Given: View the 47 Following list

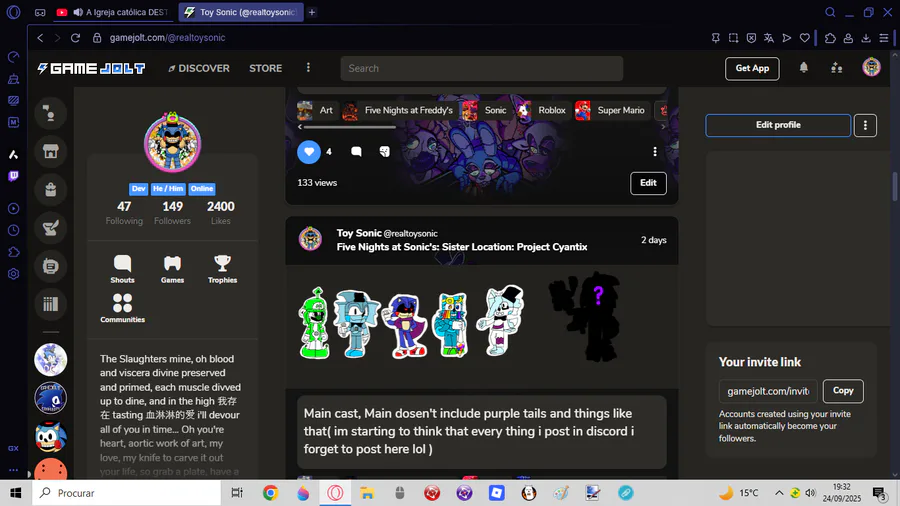Looking at the screenshot, I should 124,212.
